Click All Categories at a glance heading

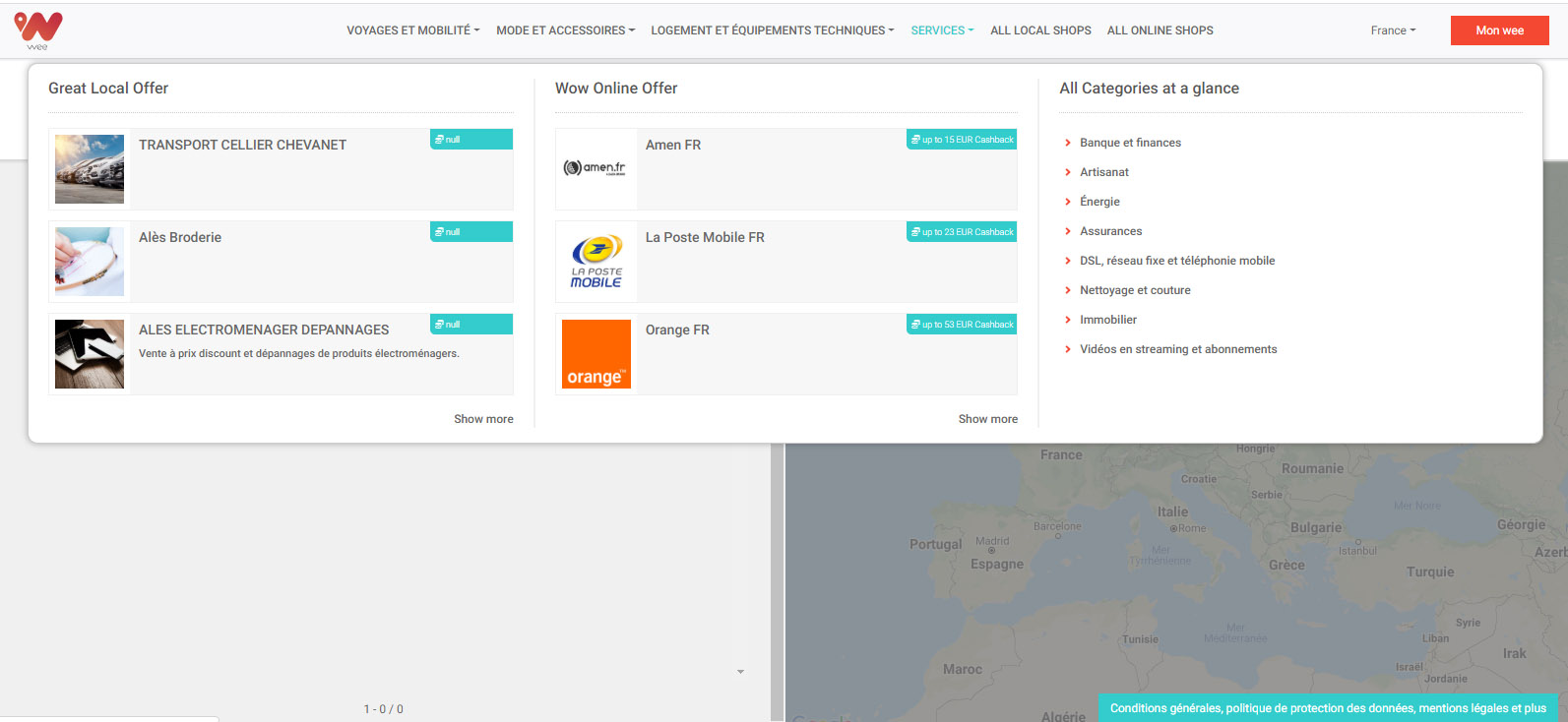tap(1149, 89)
